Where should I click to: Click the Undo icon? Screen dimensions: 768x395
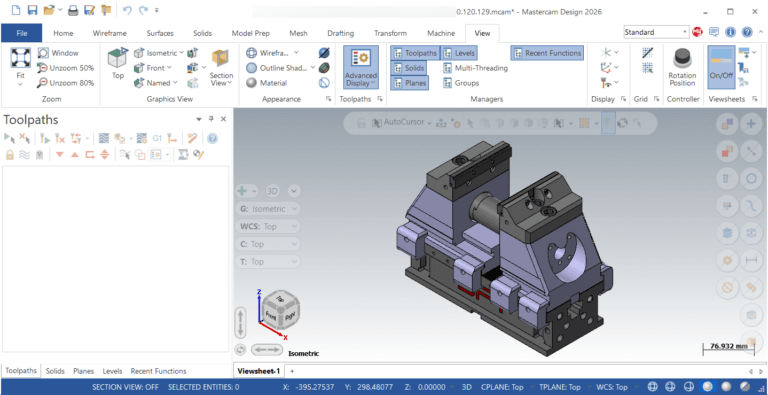[127, 10]
